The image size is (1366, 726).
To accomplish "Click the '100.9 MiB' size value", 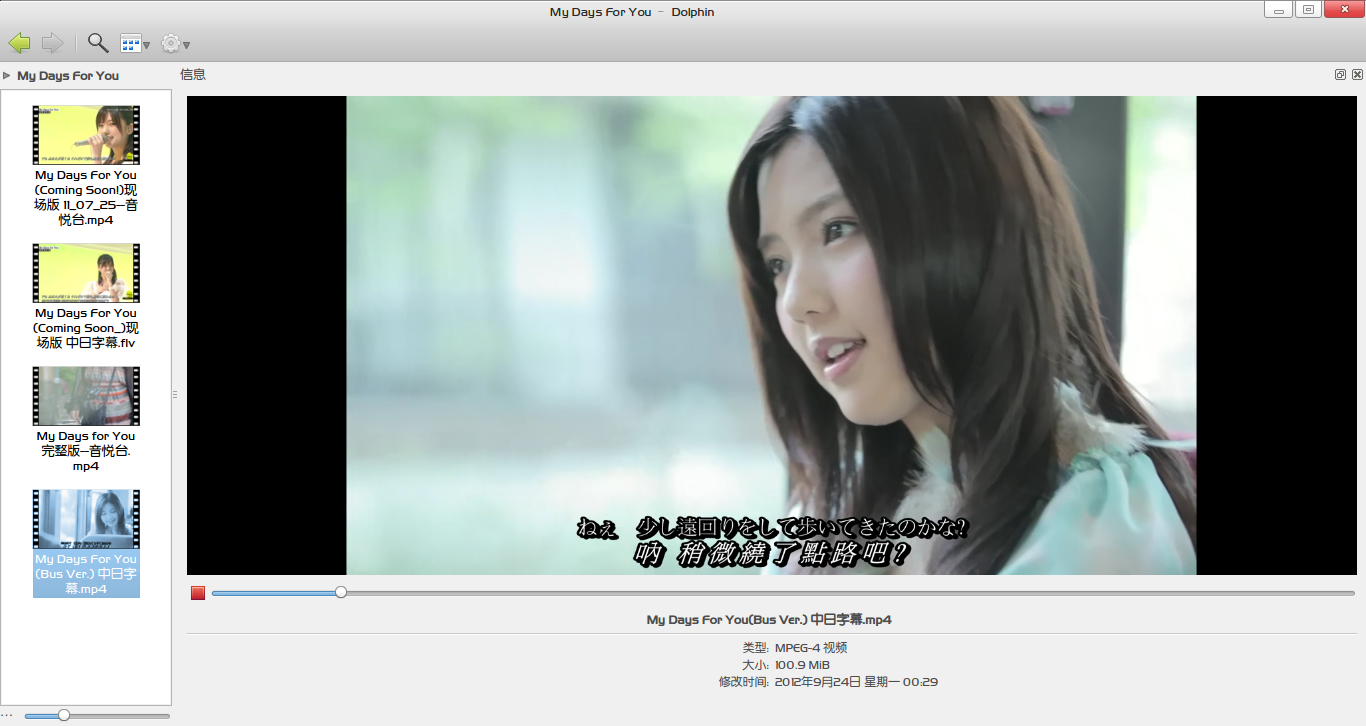I will [802, 665].
